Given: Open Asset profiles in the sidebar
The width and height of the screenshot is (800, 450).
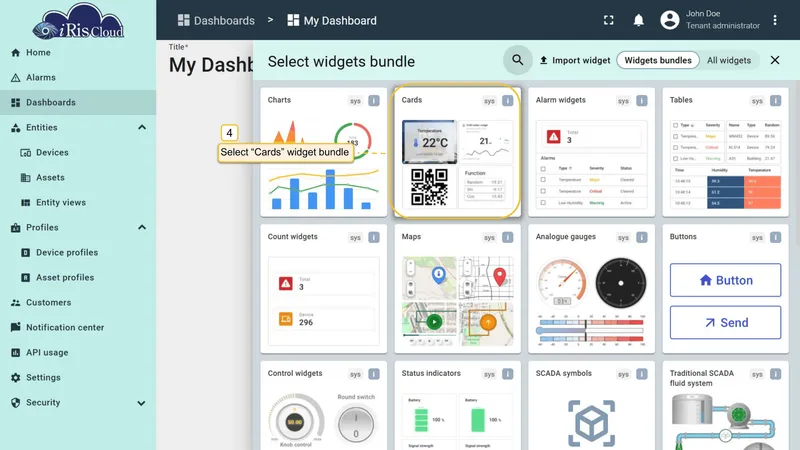Looking at the screenshot, I should tap(78, 278).
